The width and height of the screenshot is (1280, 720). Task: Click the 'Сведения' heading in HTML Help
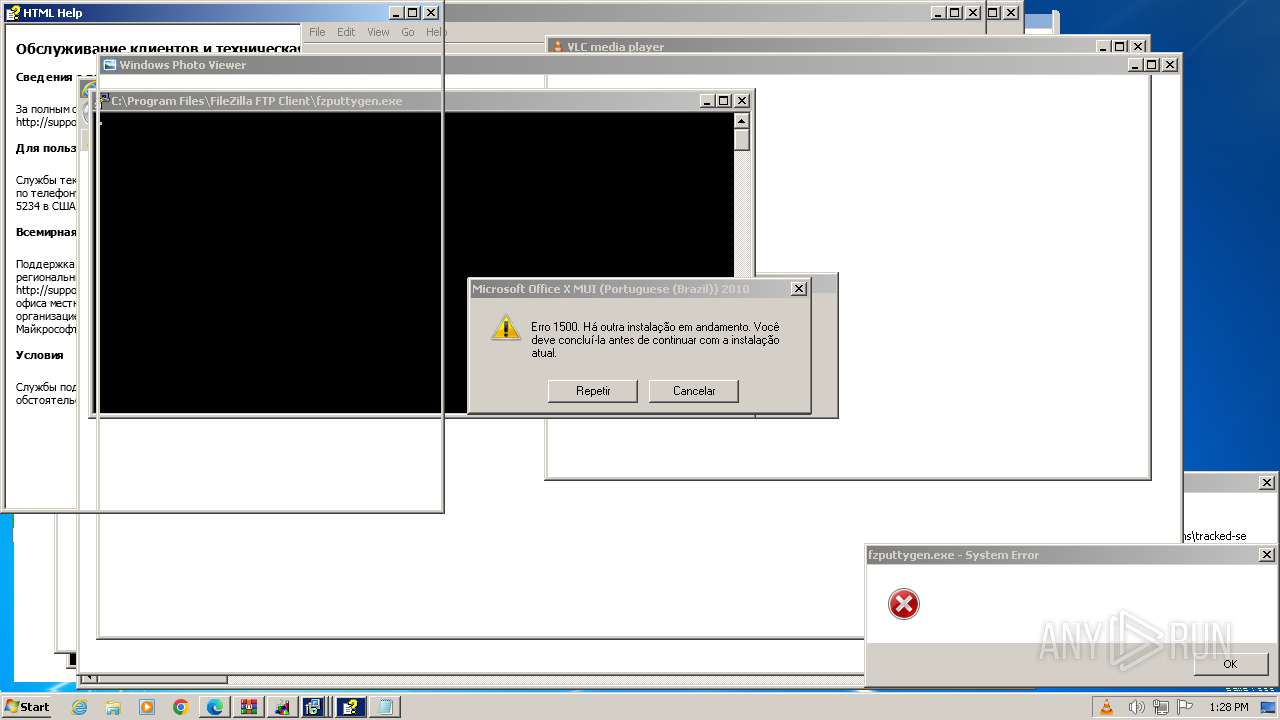coord(43,77)
